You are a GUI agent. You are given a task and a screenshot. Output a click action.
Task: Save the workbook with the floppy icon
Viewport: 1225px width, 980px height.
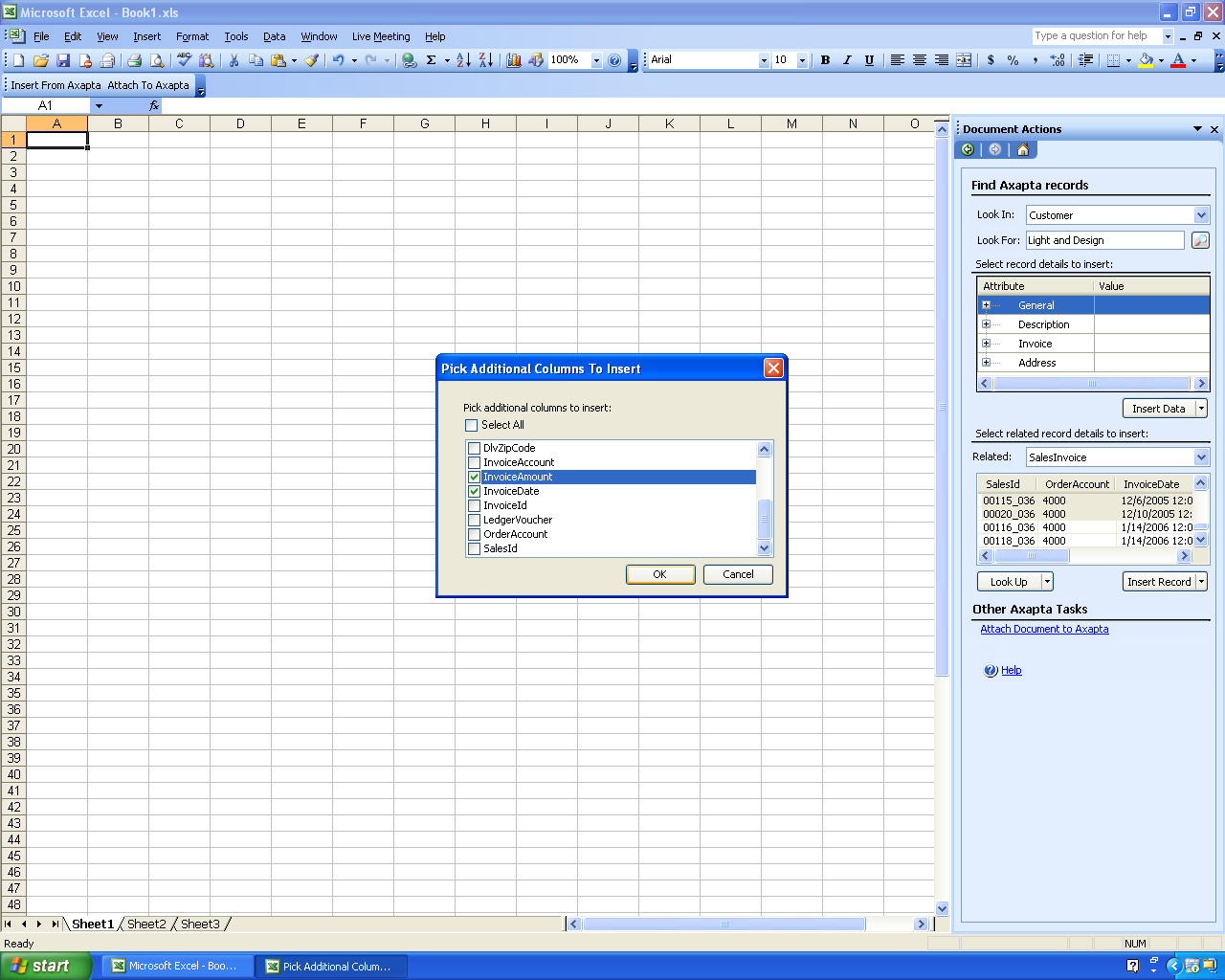point(63,60)
